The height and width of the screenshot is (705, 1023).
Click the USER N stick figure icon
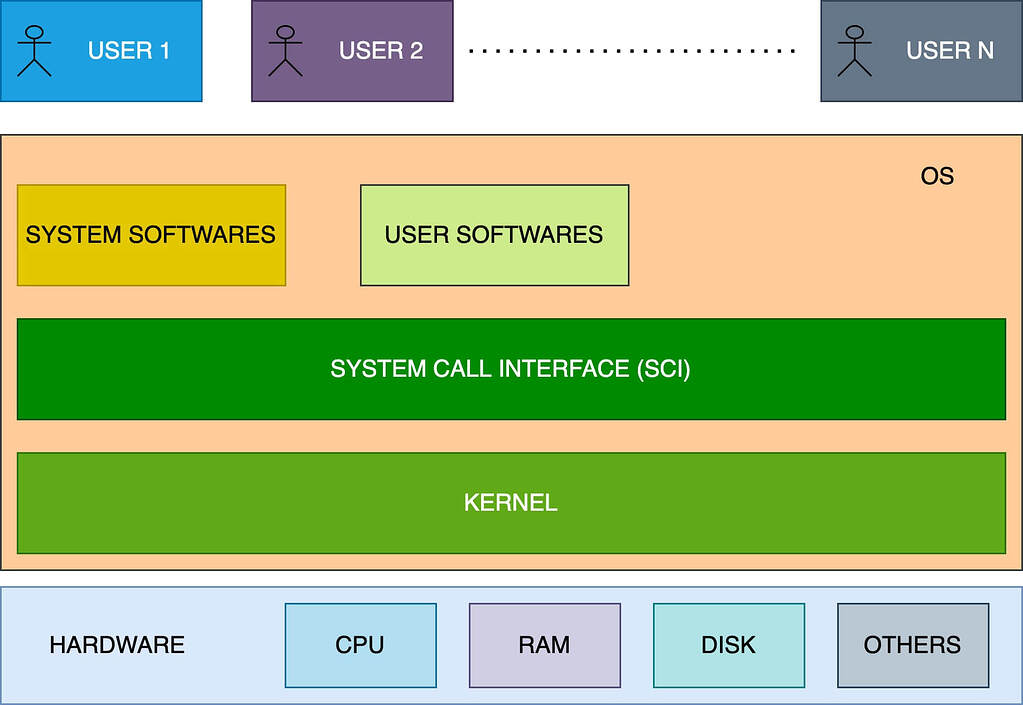pos(855,50)
